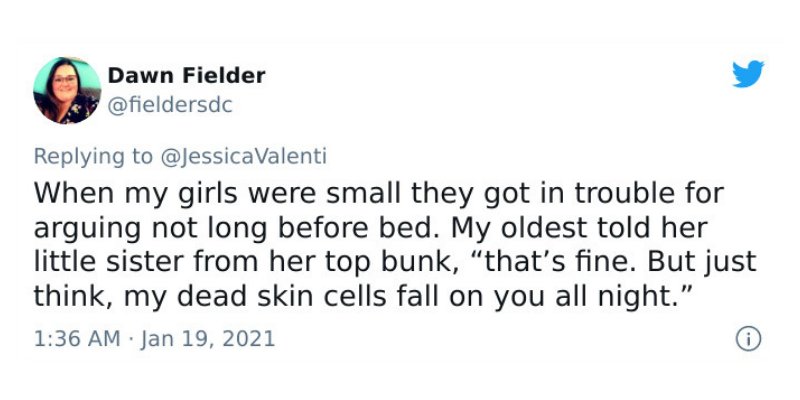This screenshot has width=800, height=400.
Task: Visit the @JessicaValenti mention link
Action: [x=243, y=157]
